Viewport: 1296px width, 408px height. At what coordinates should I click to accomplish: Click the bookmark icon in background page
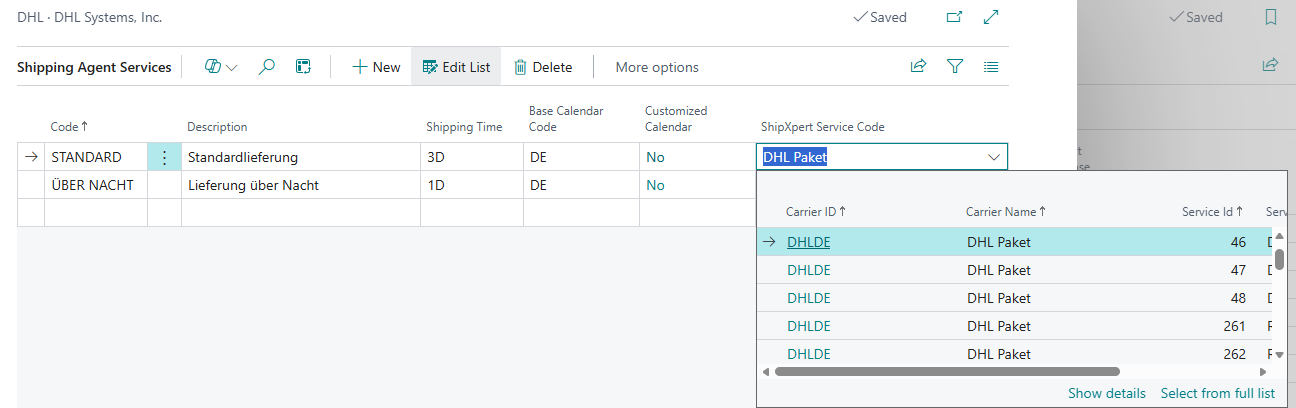coord(1271,17)
